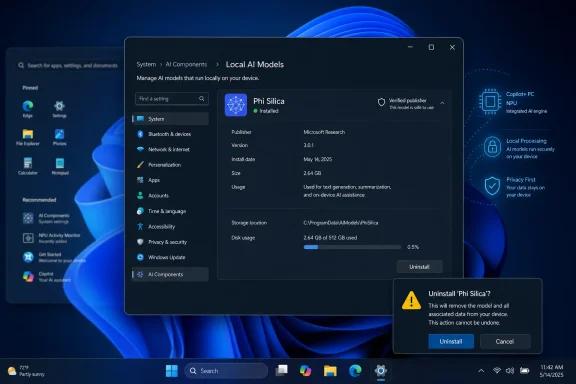The image size is (576, 384).
Task: Open Personalization settings
Action: (170, 165)
